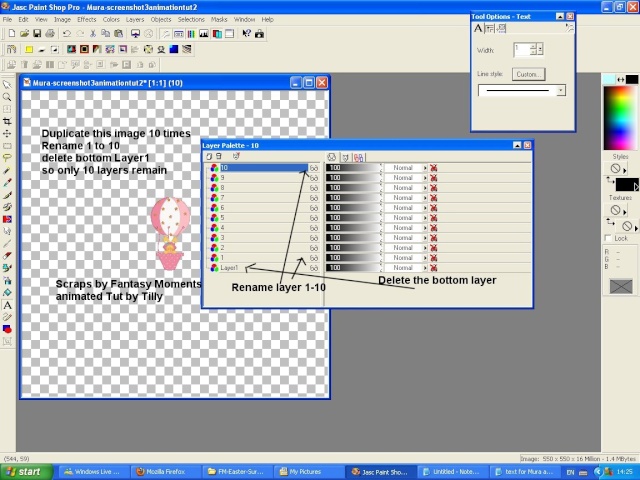The height and width of the screenshot is (480, 640).
Task: Click the Windows start button
Action: 27,472
